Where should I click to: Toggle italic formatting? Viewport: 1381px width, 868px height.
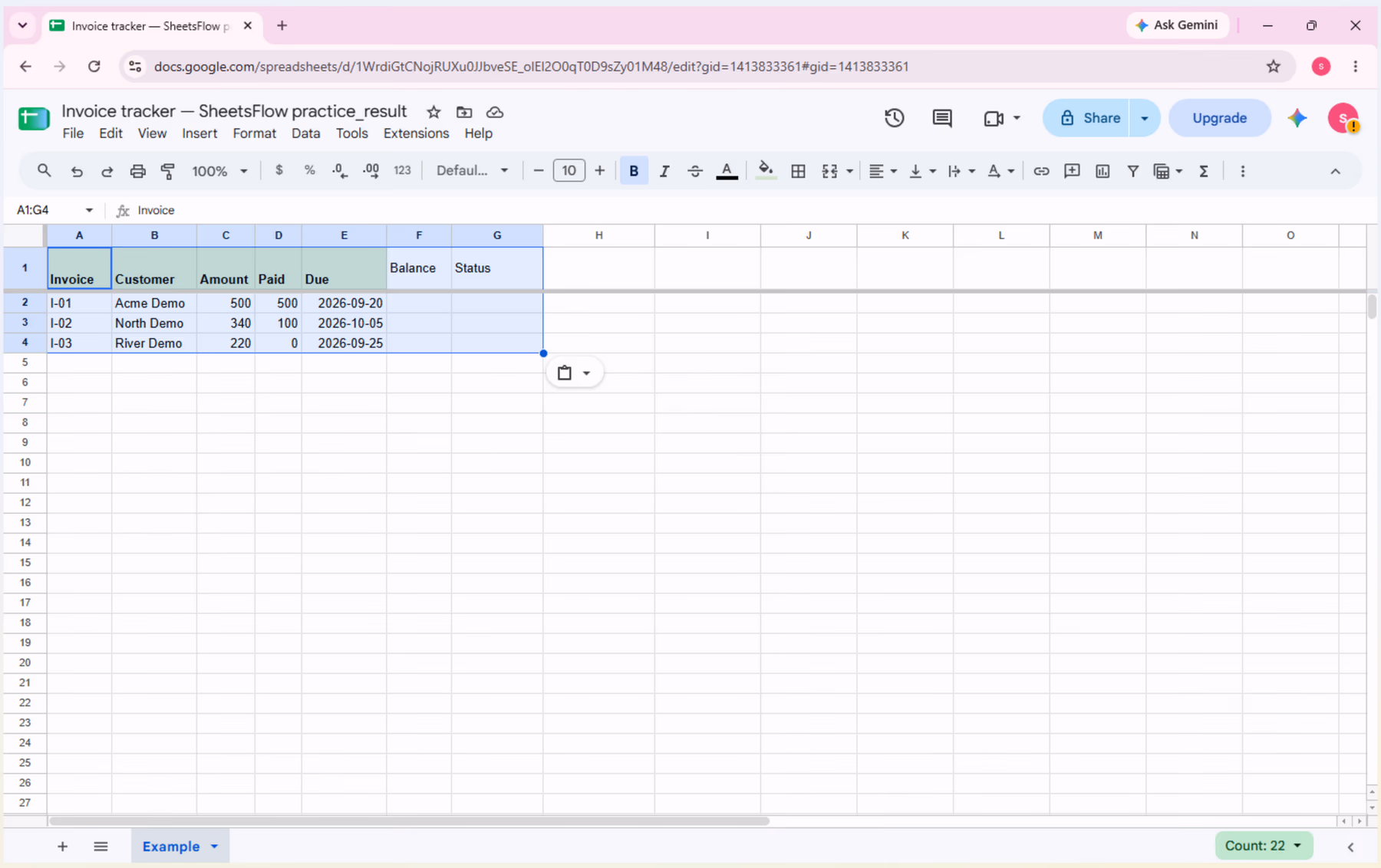664,171
